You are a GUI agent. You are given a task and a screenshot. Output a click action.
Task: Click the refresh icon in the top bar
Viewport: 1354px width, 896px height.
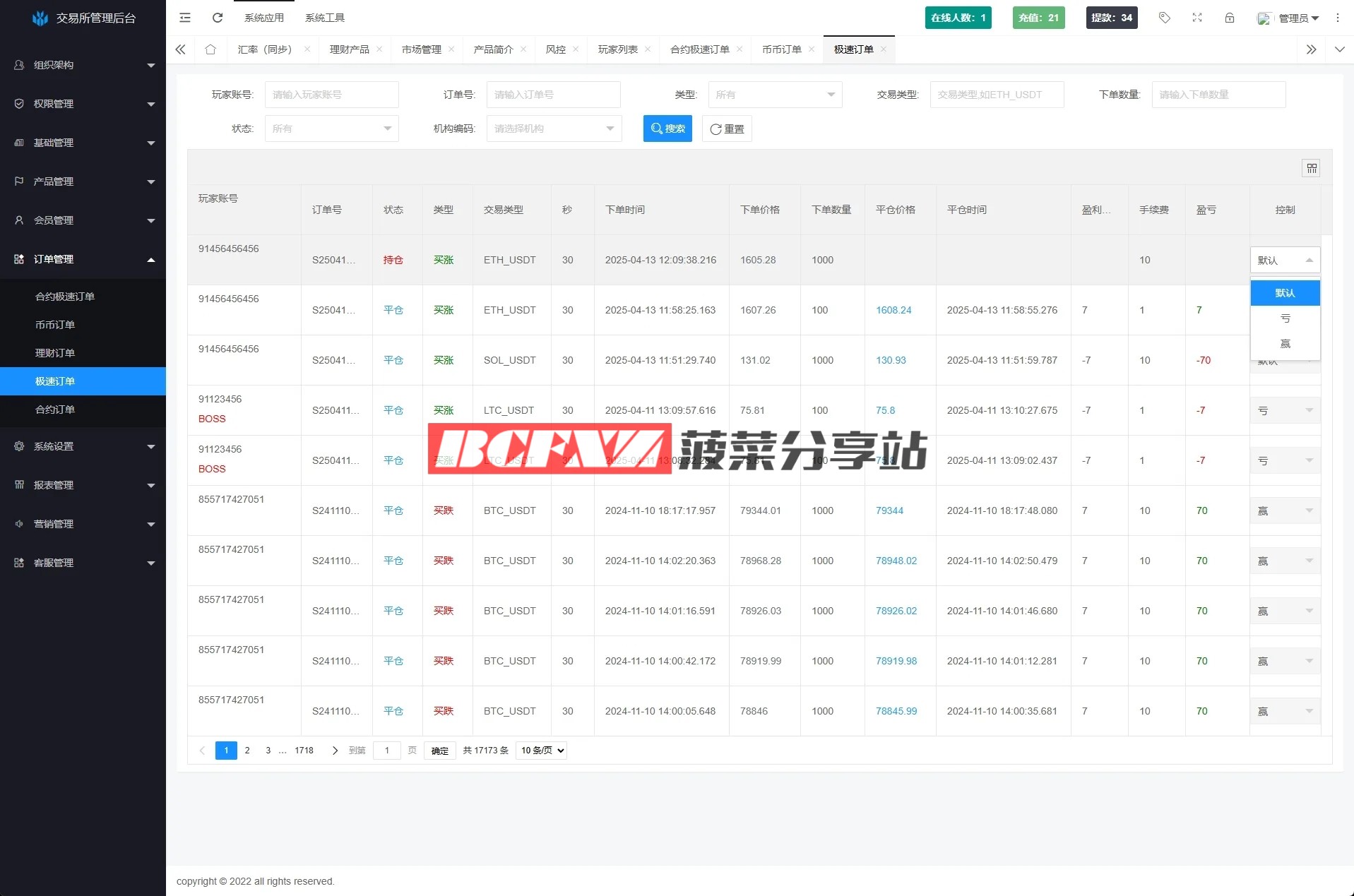(x=218, y=18)
